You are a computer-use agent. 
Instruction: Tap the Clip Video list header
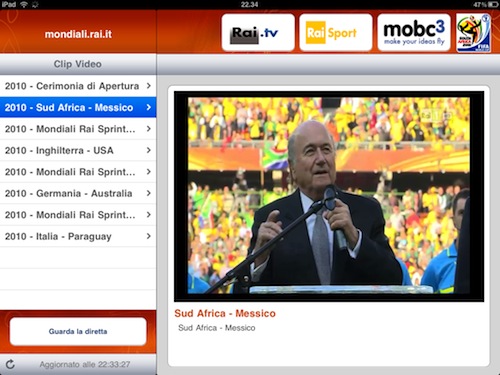click(78, 64)
